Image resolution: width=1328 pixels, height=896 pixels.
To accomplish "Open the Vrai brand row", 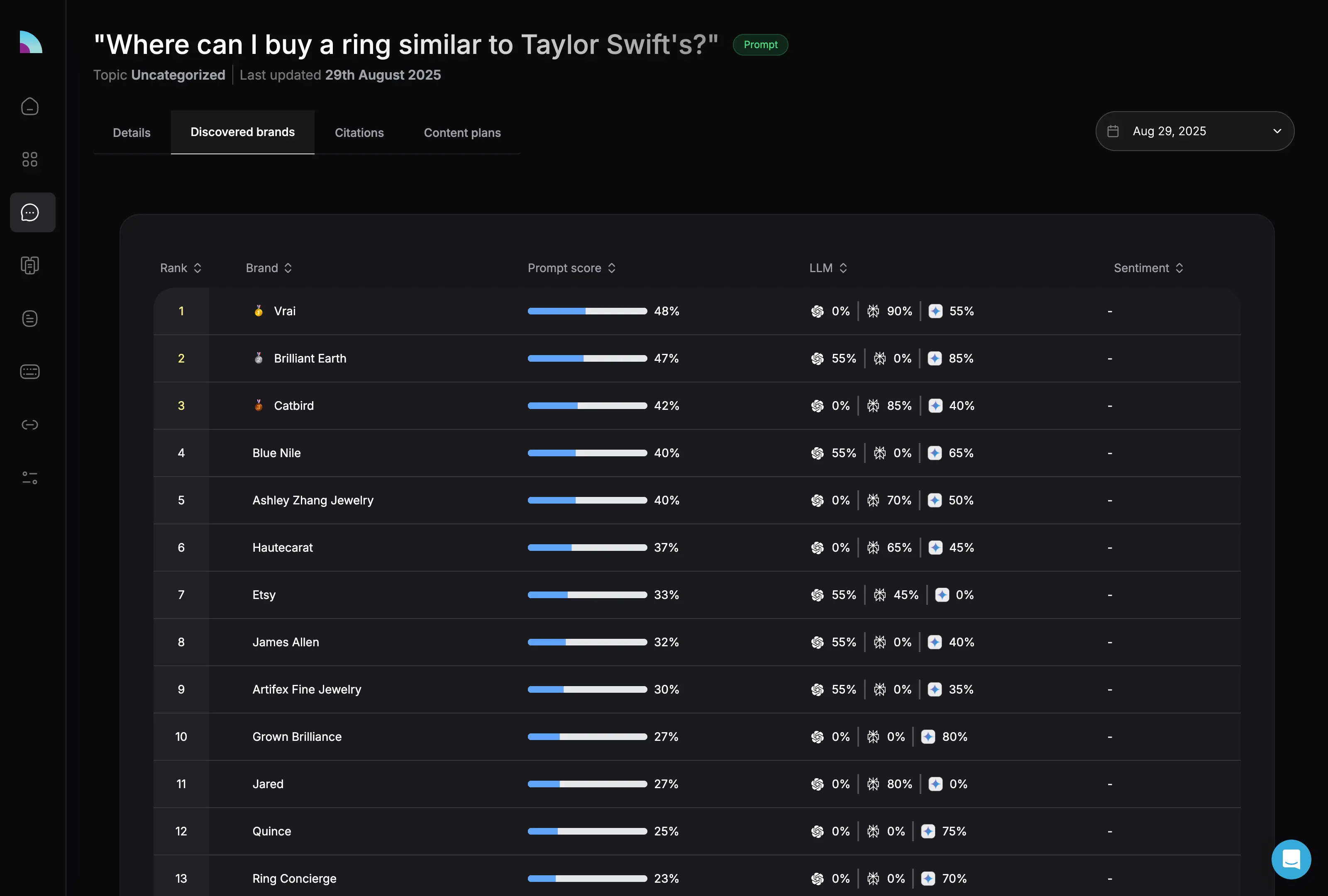I will 696,311.
